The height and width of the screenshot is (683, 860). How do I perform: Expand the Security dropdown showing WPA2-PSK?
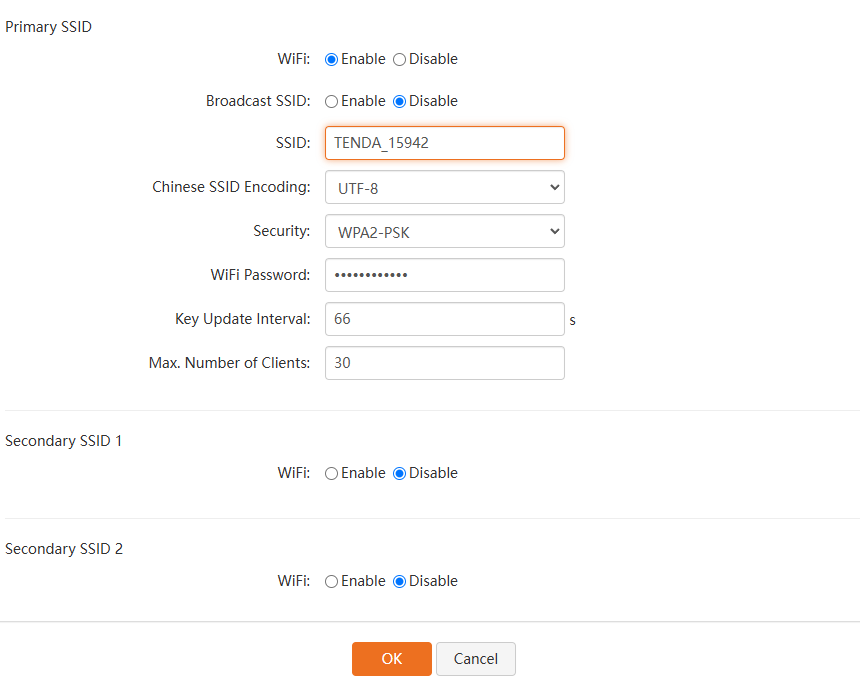pyautogui.click(x=444, y=231)
